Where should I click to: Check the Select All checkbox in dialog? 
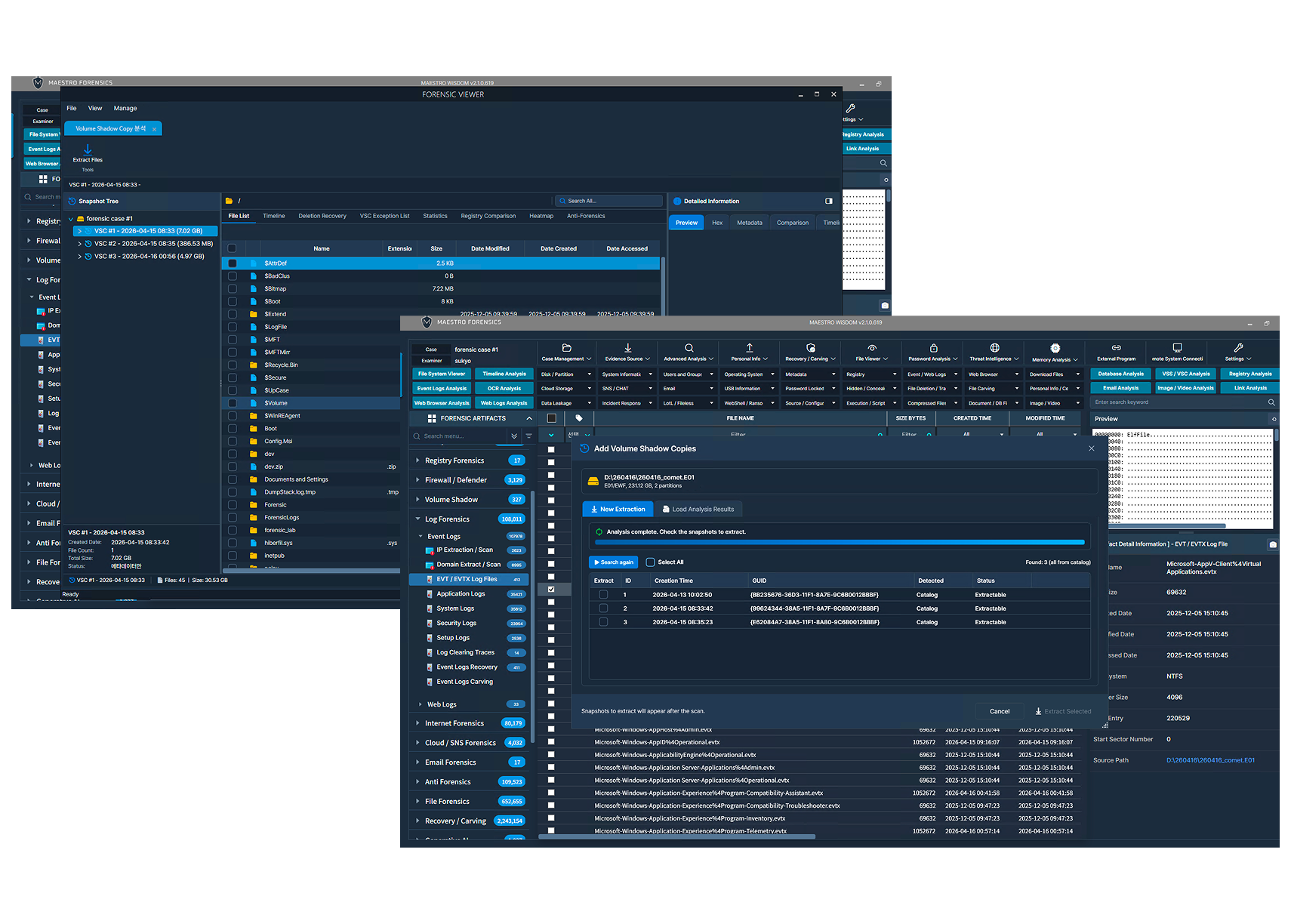650,562
